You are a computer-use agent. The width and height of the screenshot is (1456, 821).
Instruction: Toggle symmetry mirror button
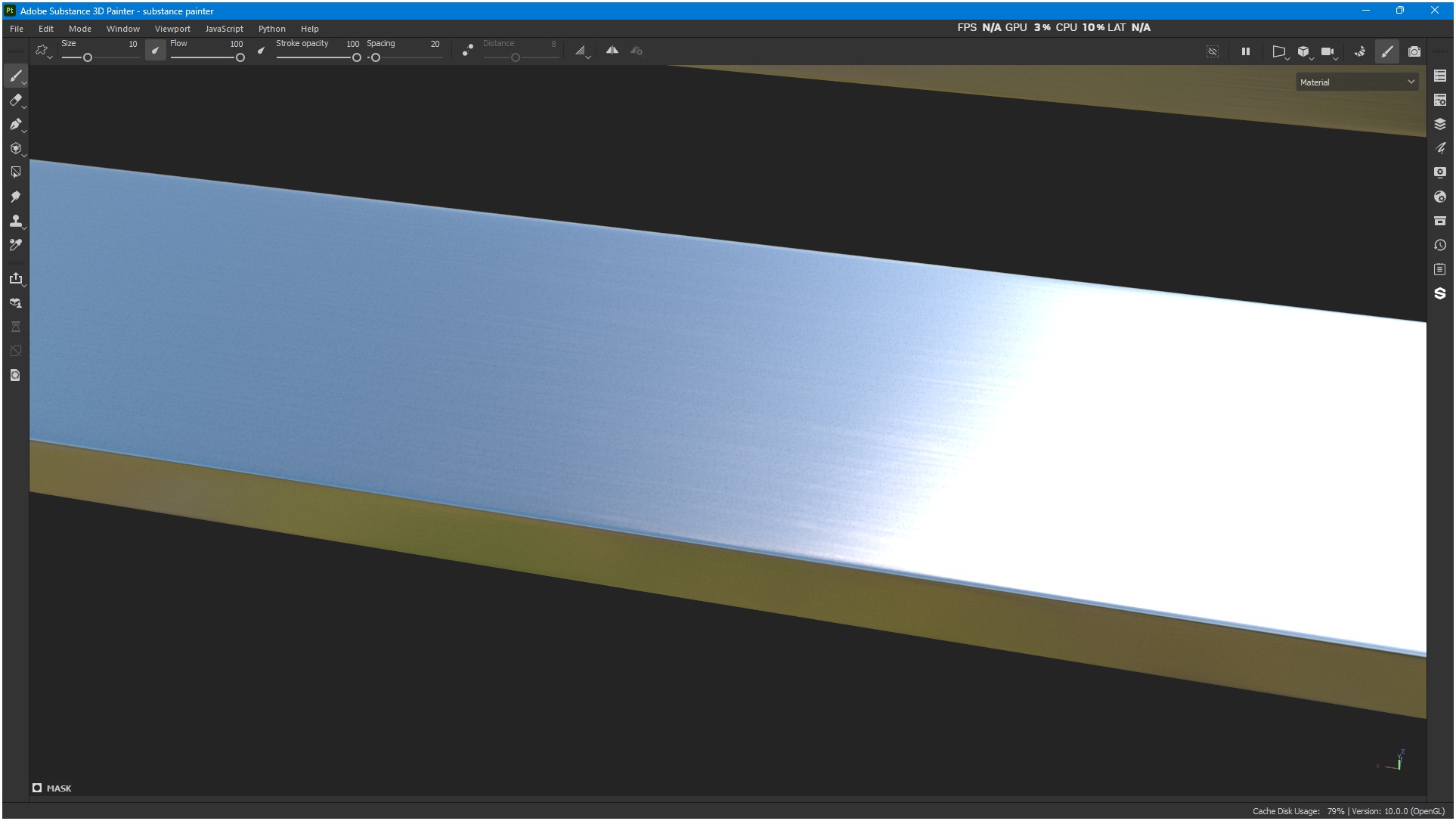(x=612, y=51)
